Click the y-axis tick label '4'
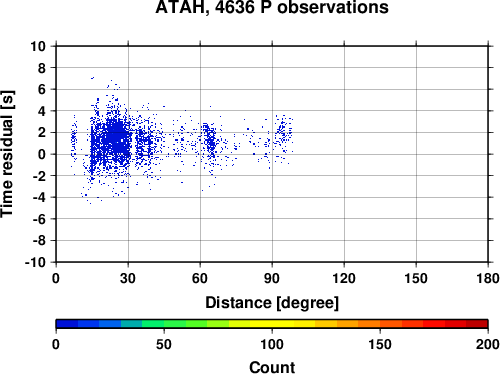The height and width of the screenshot is (374, 500). 42,111
